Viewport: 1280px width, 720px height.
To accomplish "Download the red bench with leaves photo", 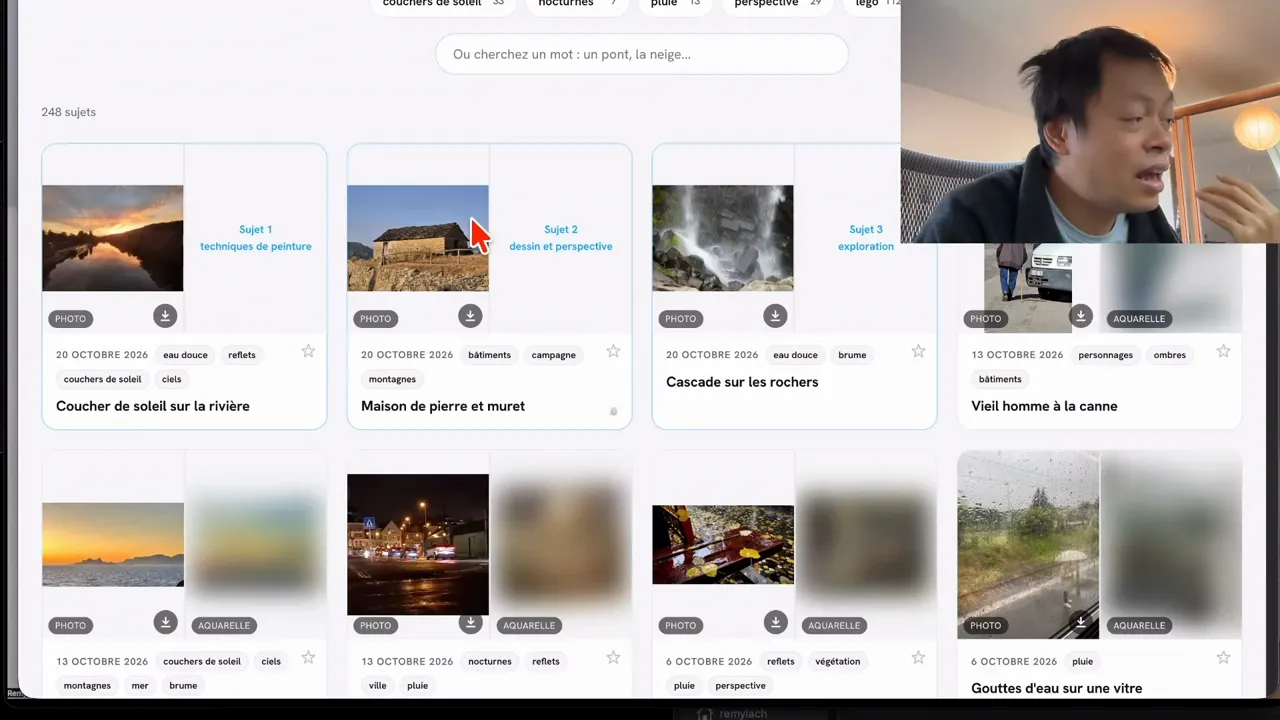I will click(x=775, y=622).
